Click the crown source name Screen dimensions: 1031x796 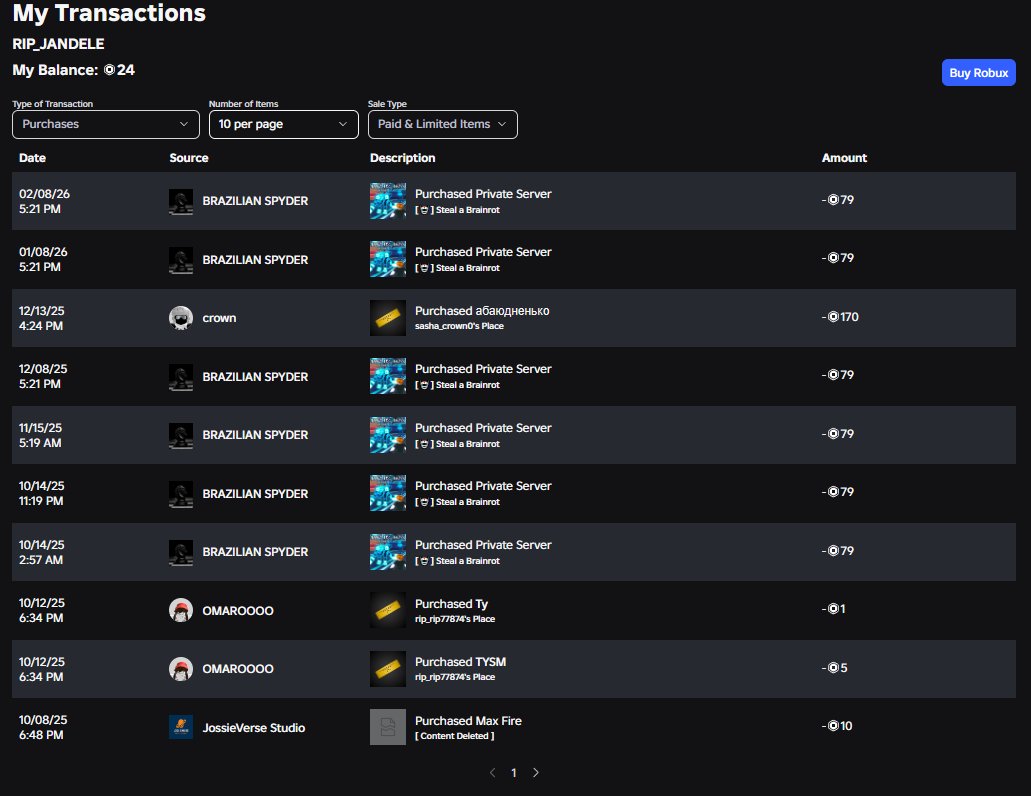[x=219, y=318]
